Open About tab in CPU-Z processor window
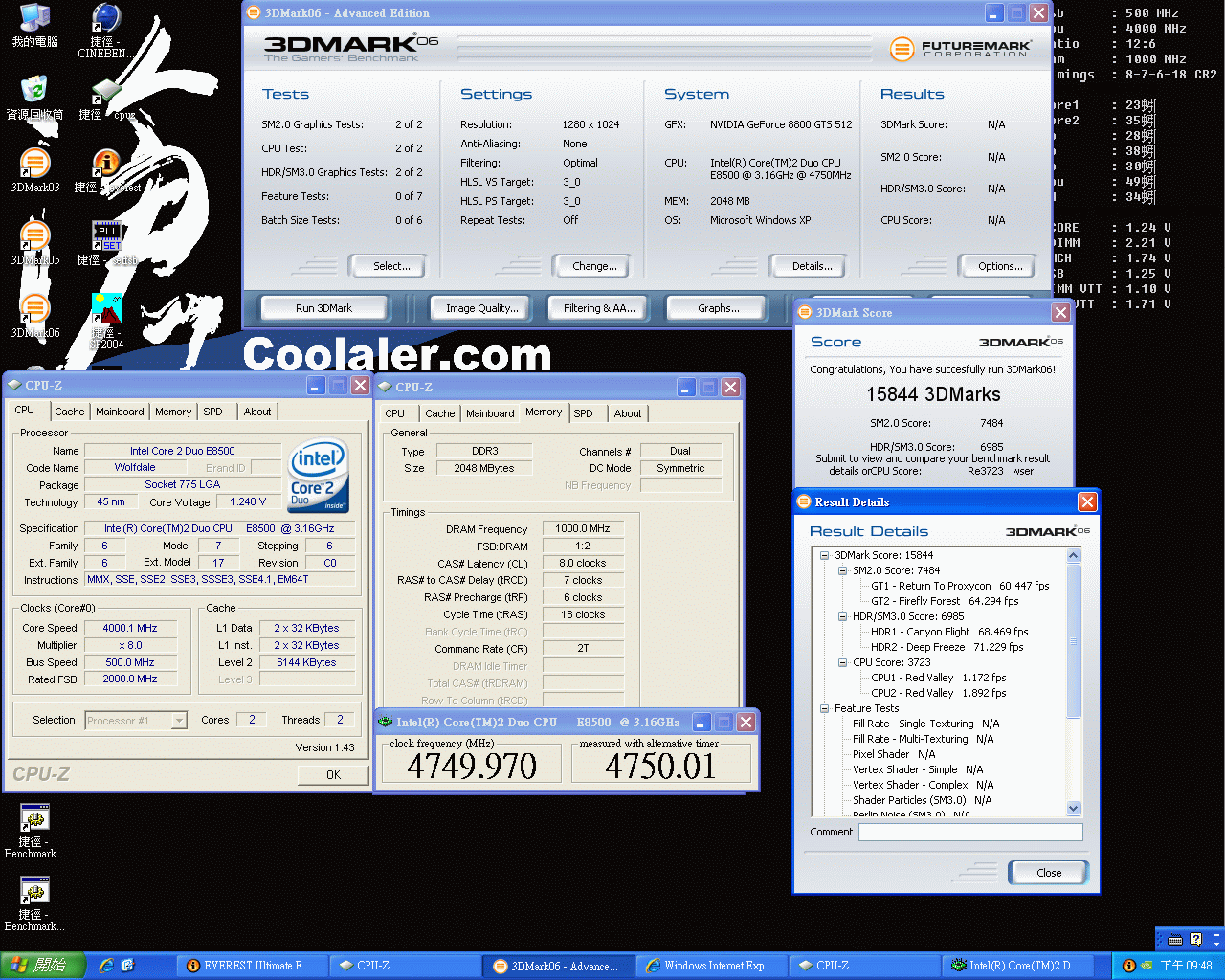 coord(257,412)
